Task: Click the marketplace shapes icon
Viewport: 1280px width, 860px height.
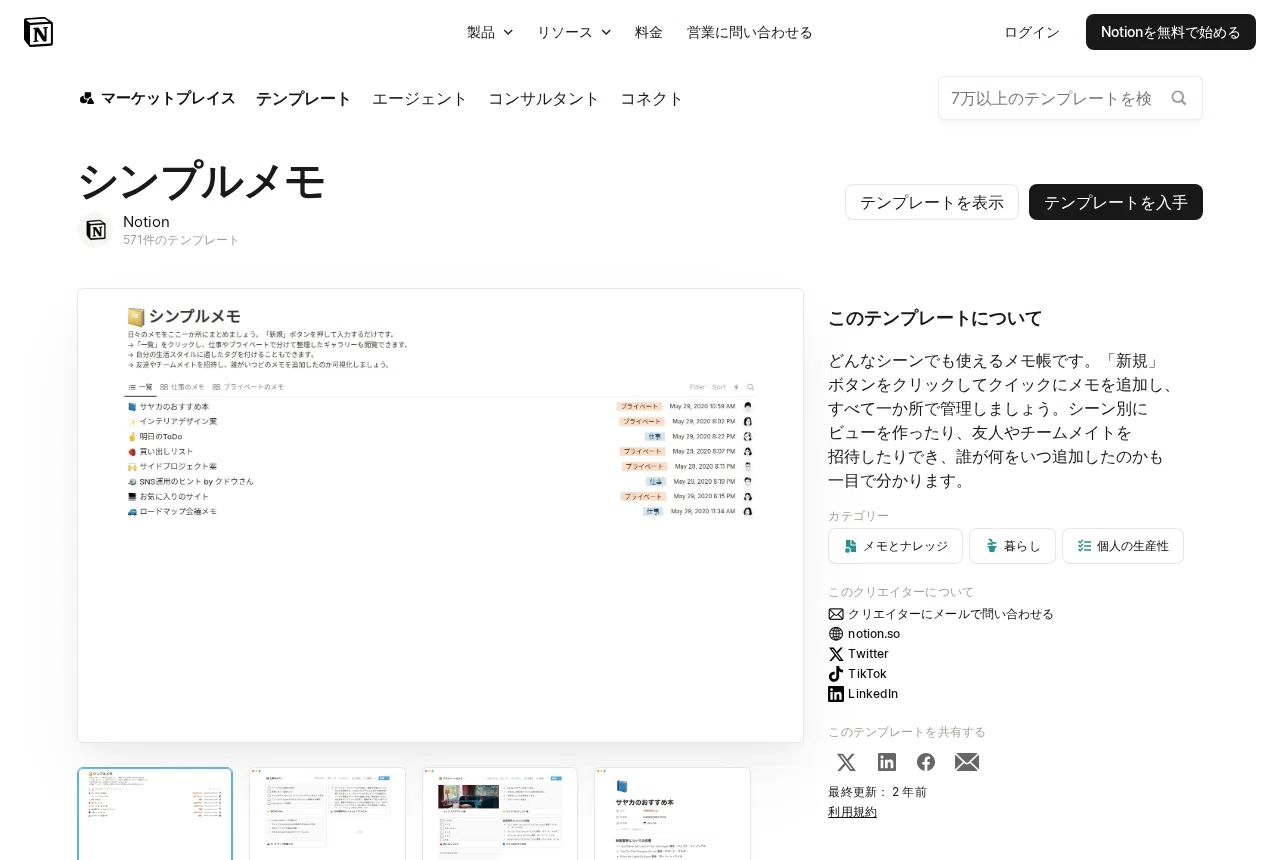Action: 87,98
